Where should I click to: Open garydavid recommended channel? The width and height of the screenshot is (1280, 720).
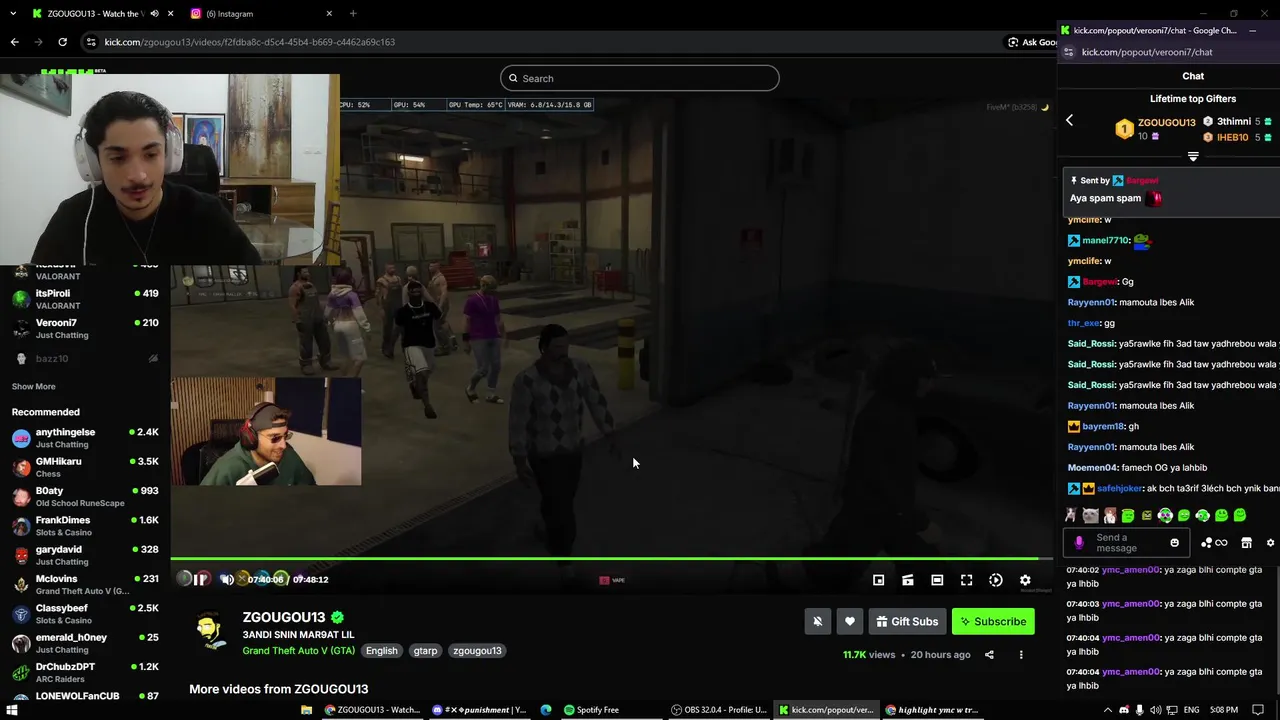click(85, 555)
